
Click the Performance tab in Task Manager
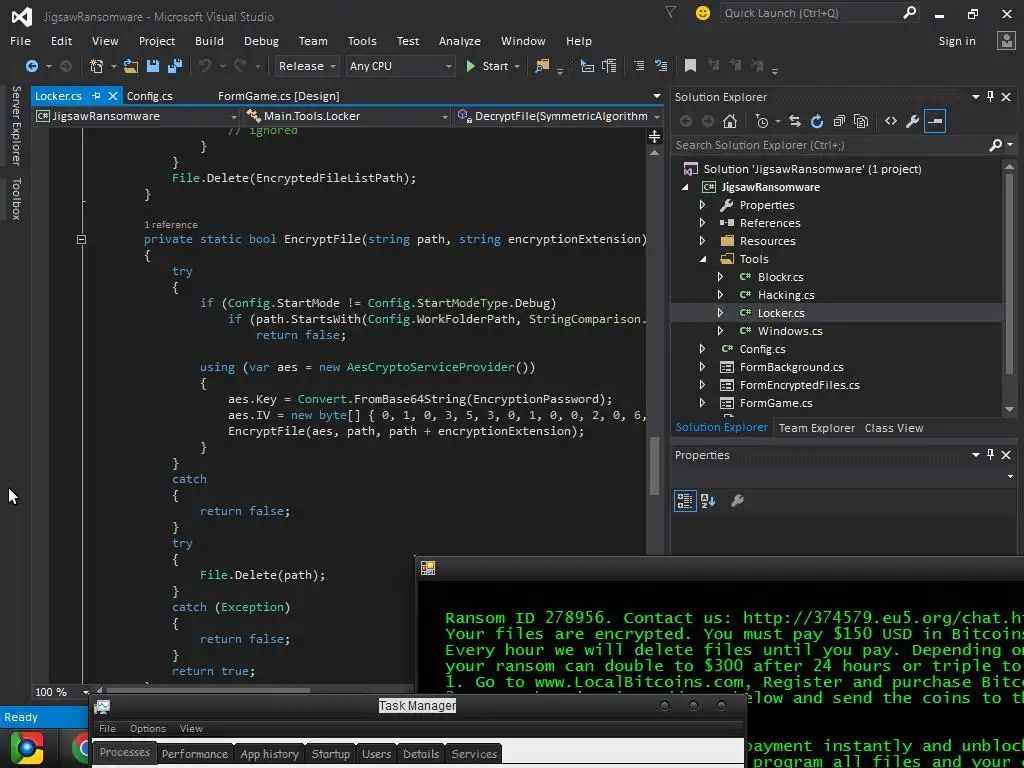(x=195, y=754)
